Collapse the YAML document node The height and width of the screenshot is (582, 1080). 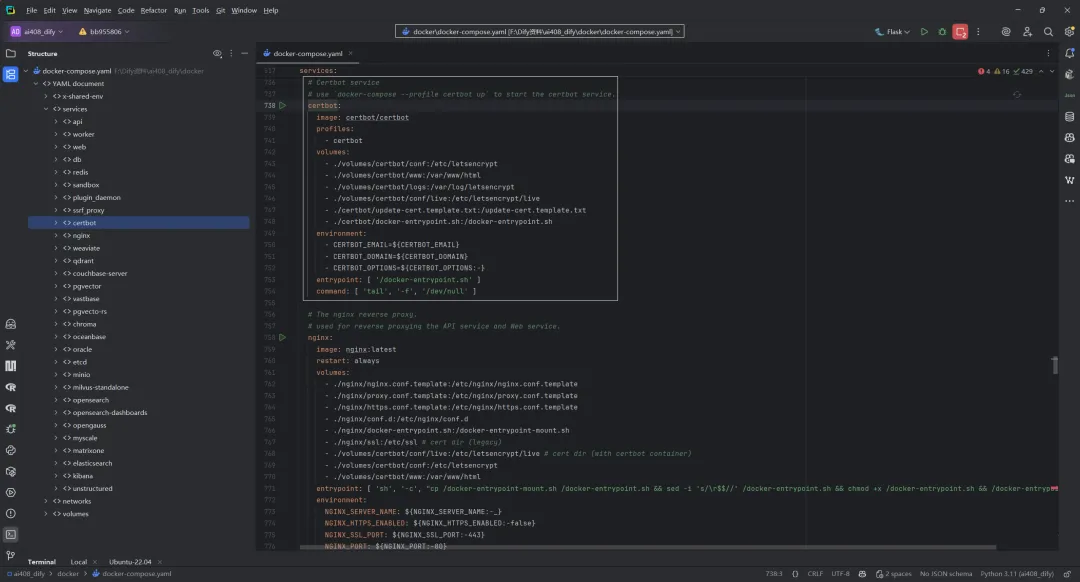pos(36,83)
